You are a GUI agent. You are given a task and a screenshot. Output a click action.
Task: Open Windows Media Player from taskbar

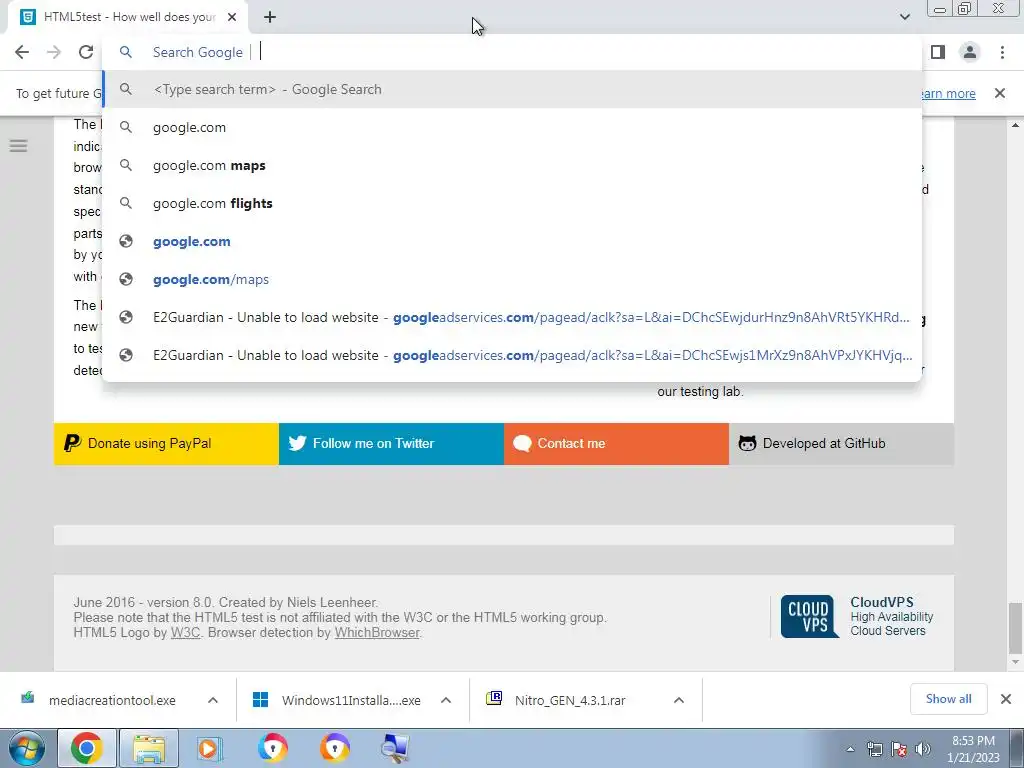click(x=210, y=748)
